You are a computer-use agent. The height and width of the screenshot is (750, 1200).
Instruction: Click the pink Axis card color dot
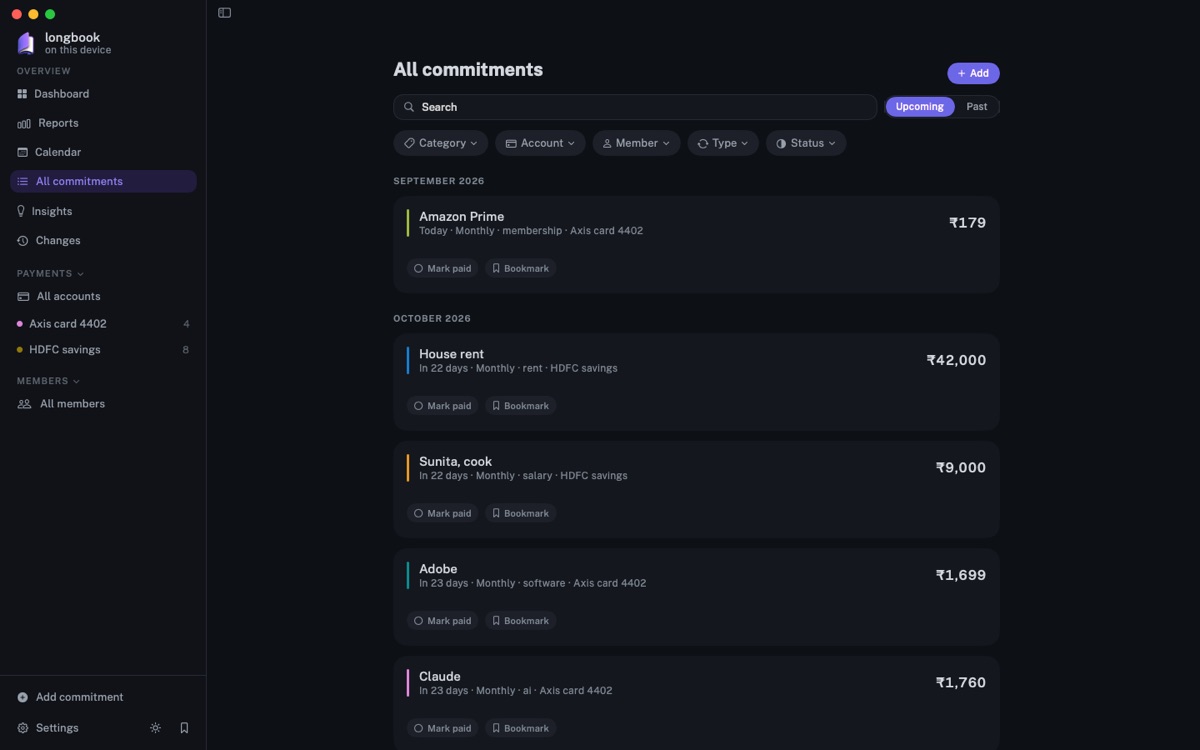pos(20,324)
